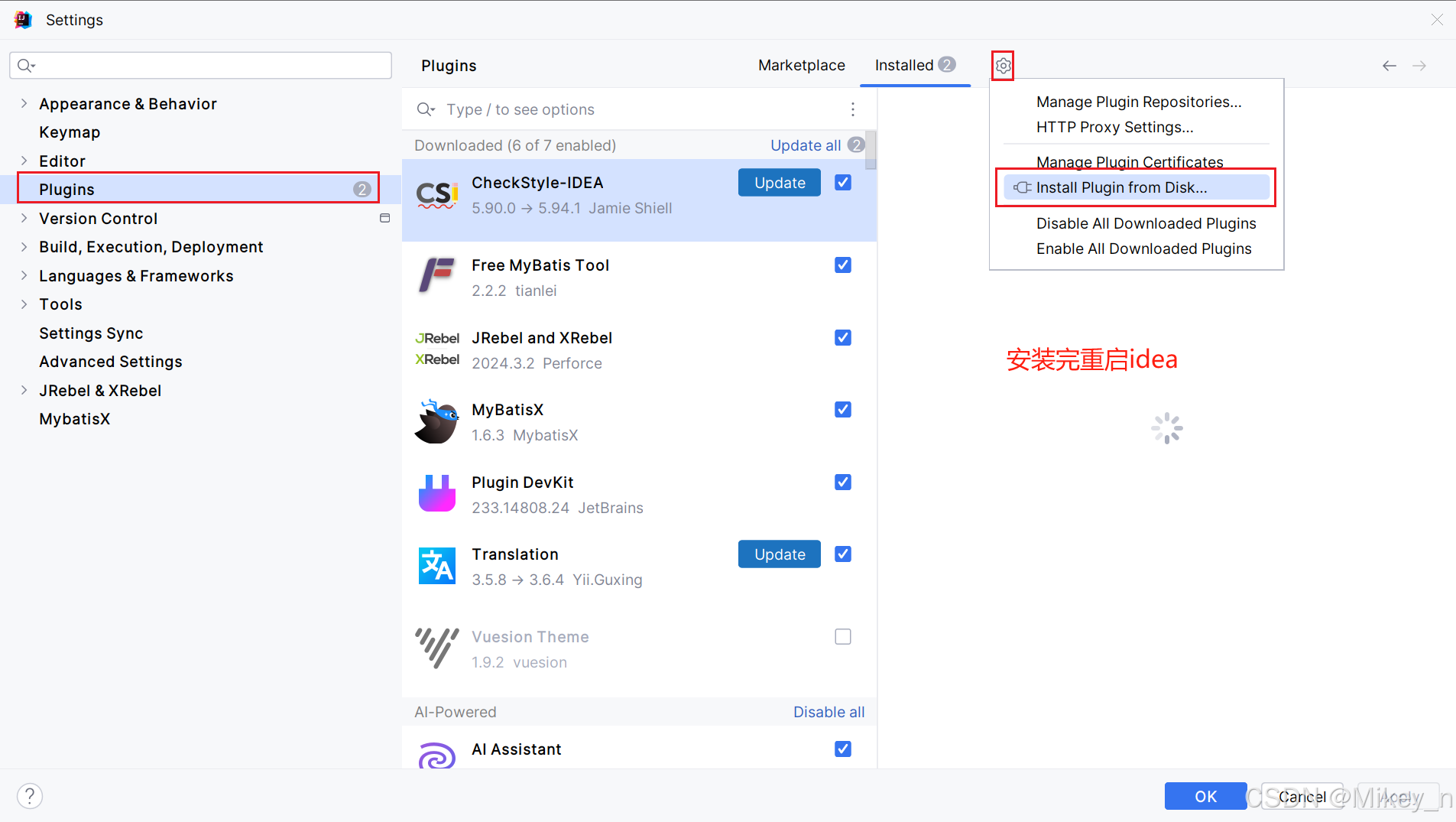Image resolution: width=1456 pixels, height=822 pixels.
Task: Enable the Vuesion Theme plugin checkbox
Action: click(843, 636)
